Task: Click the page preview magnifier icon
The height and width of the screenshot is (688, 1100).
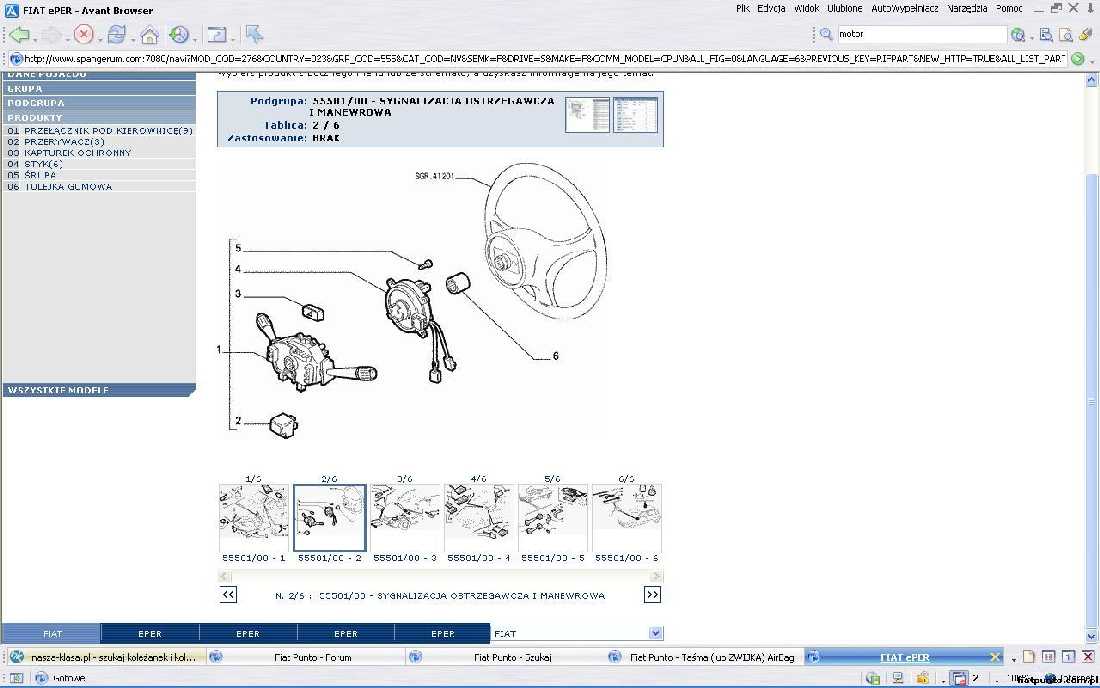Action: [x=1066, y=34]
